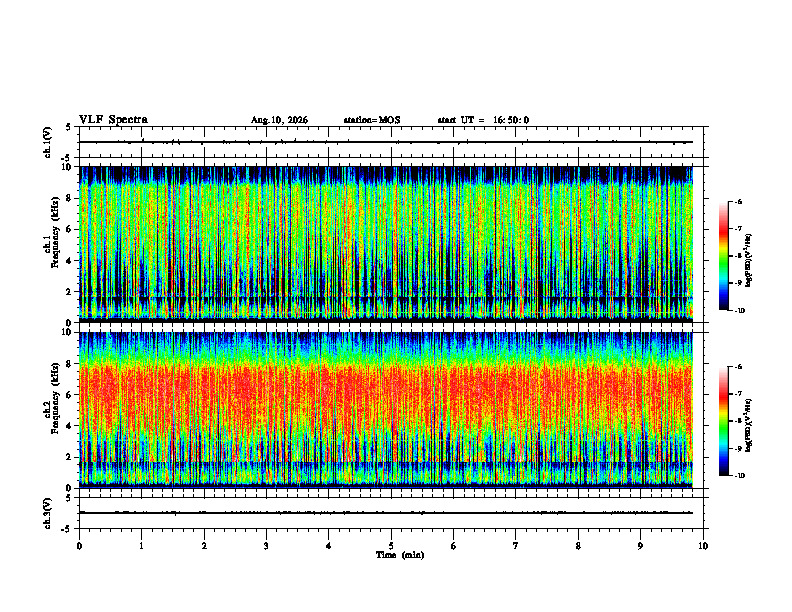Click the ch.1 voltage waveform strip
Viewport: 792px width, 612px height.
coord(391,142)
